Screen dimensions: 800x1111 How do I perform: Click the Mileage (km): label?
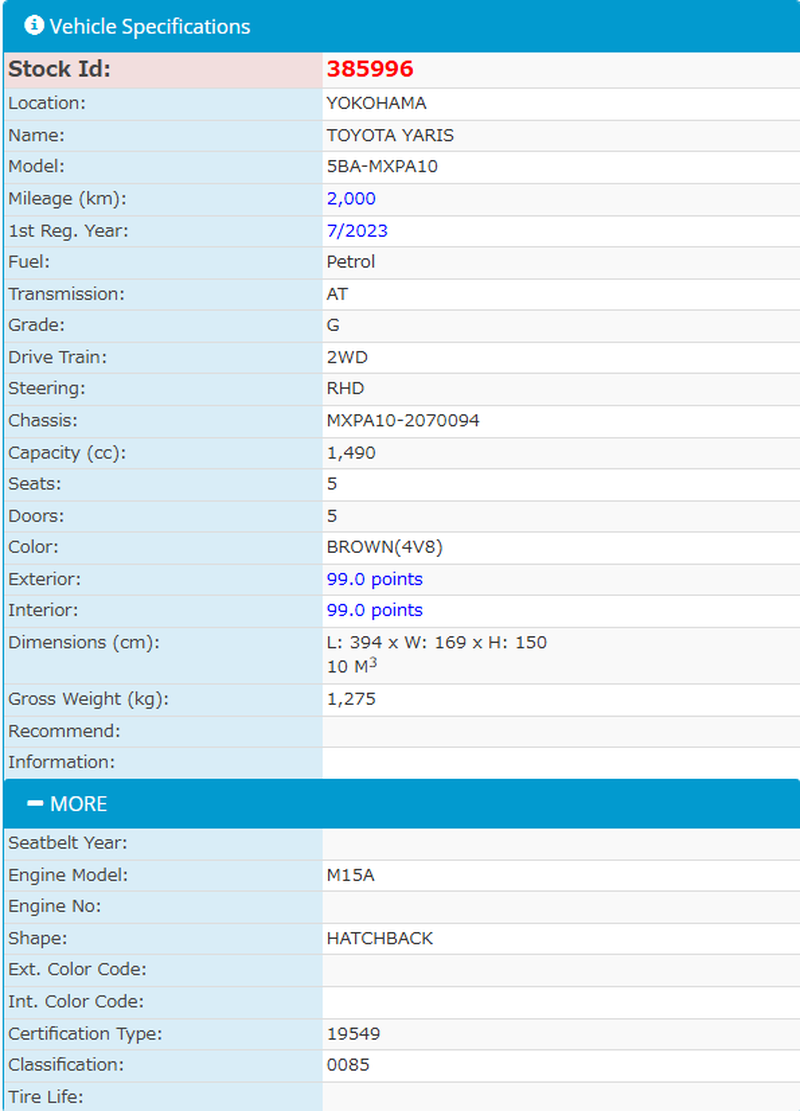click(x=67, y=199)
